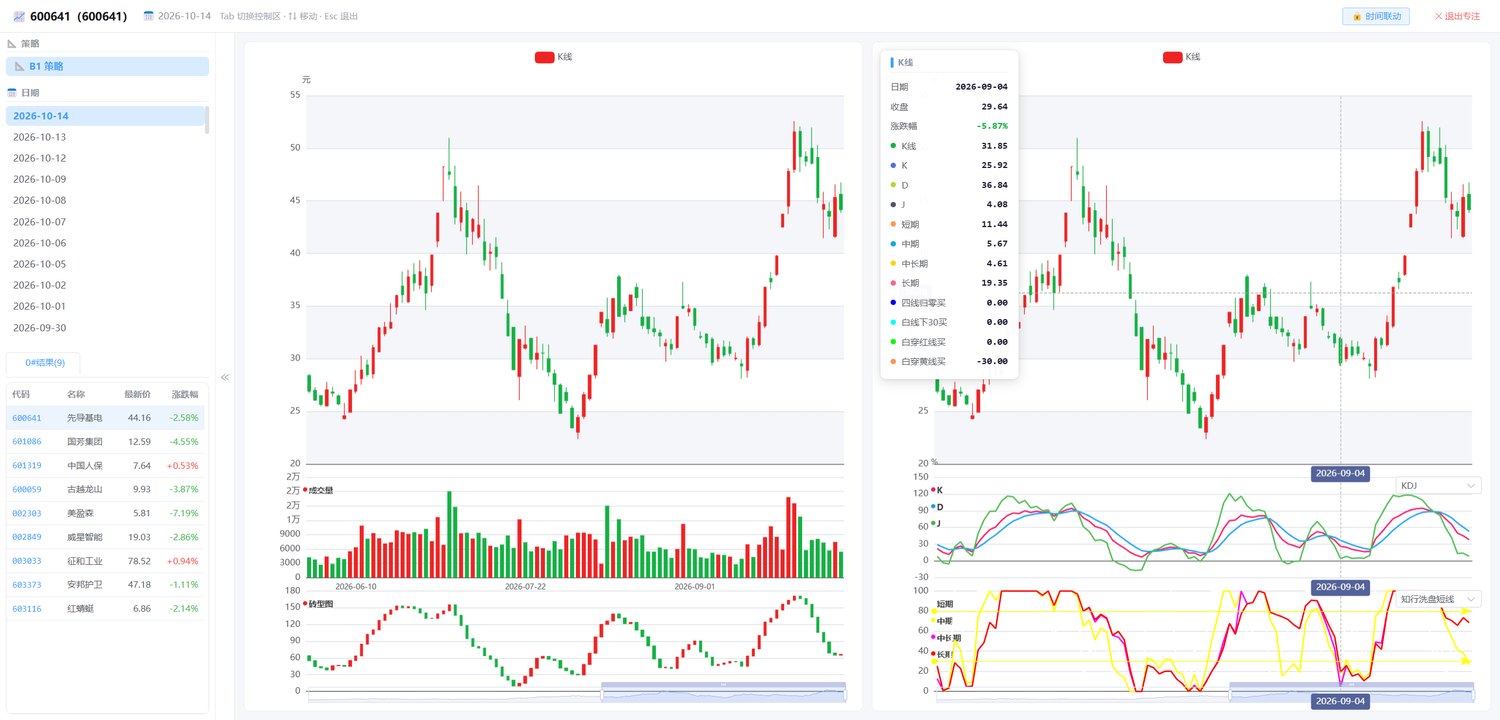Sort by the 涨跌幅 column header
The height and width of the screenshot is (720, 1500).
[185, 394]
